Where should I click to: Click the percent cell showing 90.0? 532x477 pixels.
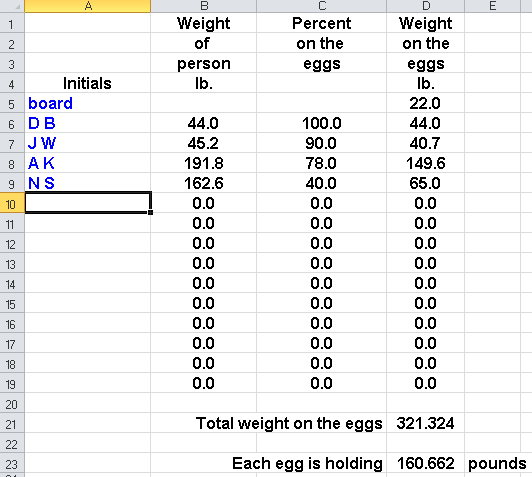[x=321, y=143]
